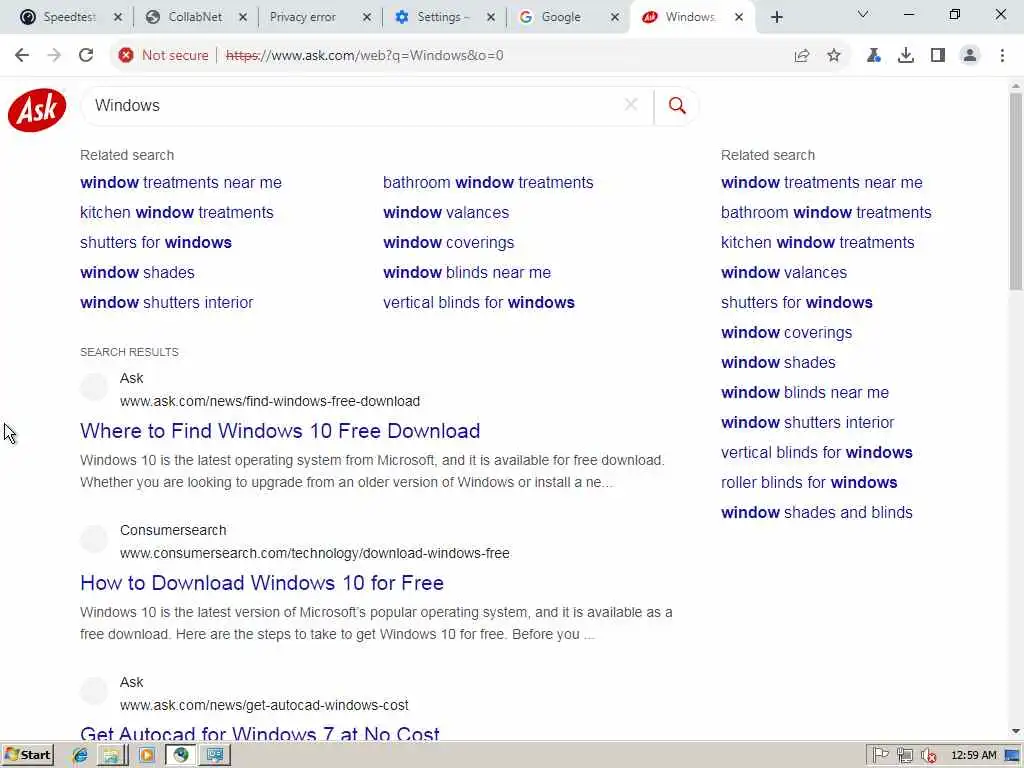Clear the Ask search box with X
Screen dimensions: 1024x768
[631, 105]
